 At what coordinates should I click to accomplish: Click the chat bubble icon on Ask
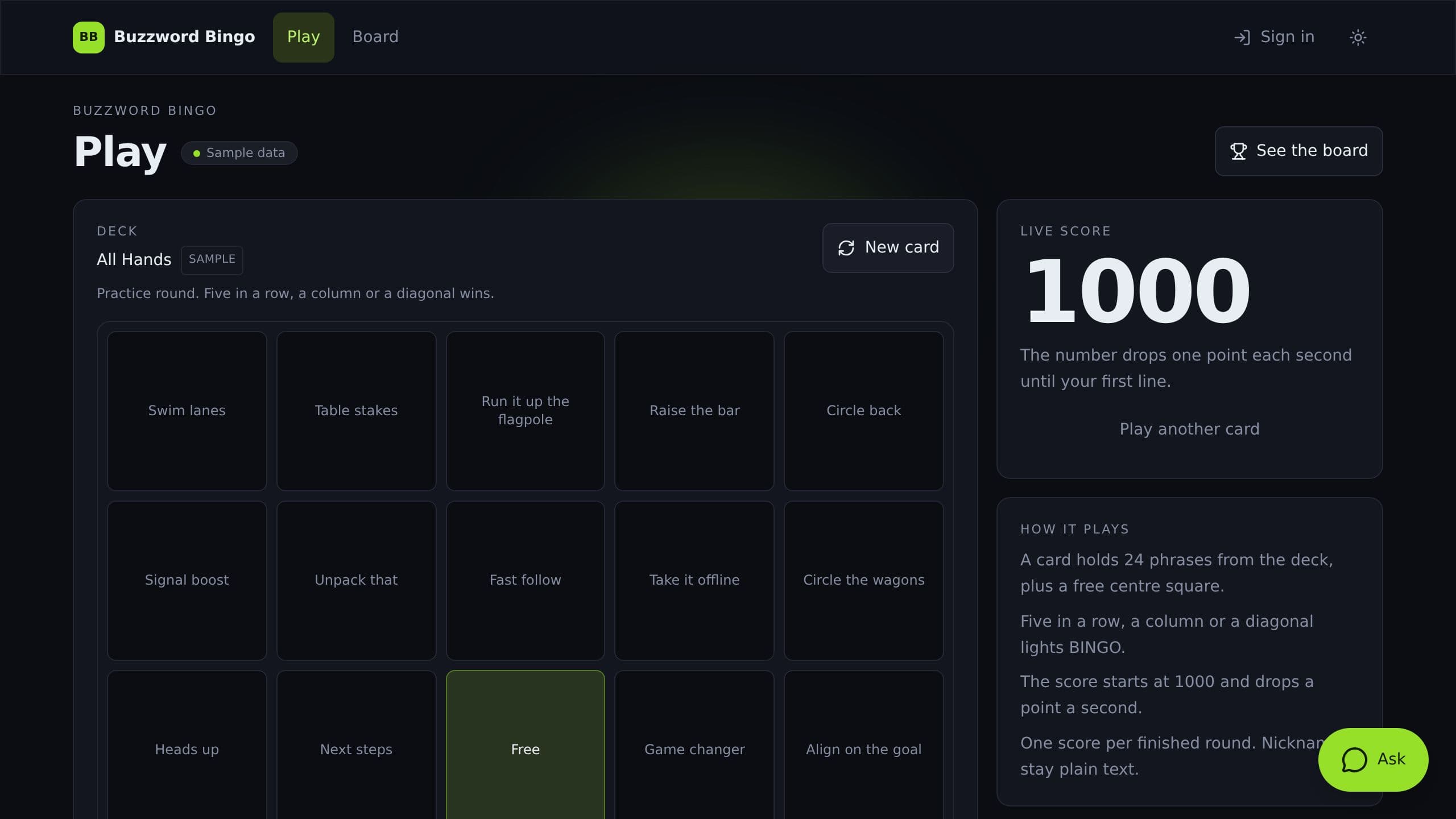click(1354, 760)
